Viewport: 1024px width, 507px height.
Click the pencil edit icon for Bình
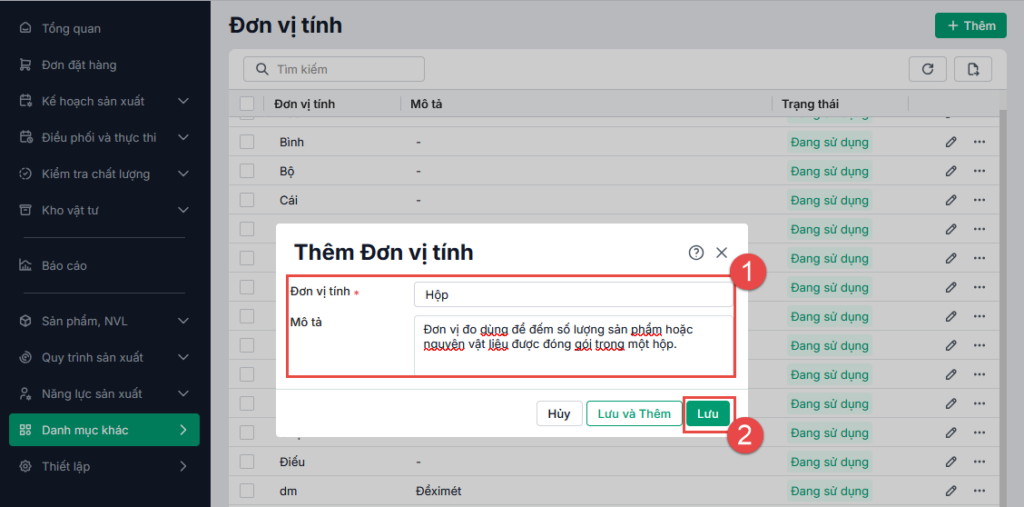coord(951,143)
